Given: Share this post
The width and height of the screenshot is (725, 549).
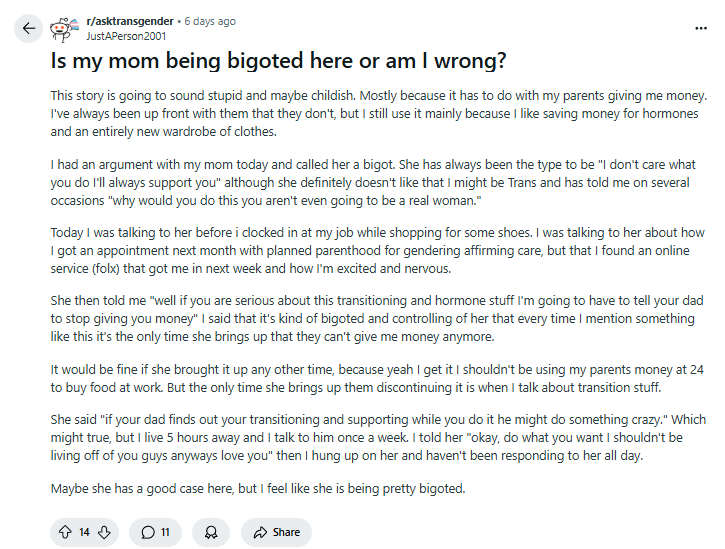Looking at the screenshot, I should 277,532.
